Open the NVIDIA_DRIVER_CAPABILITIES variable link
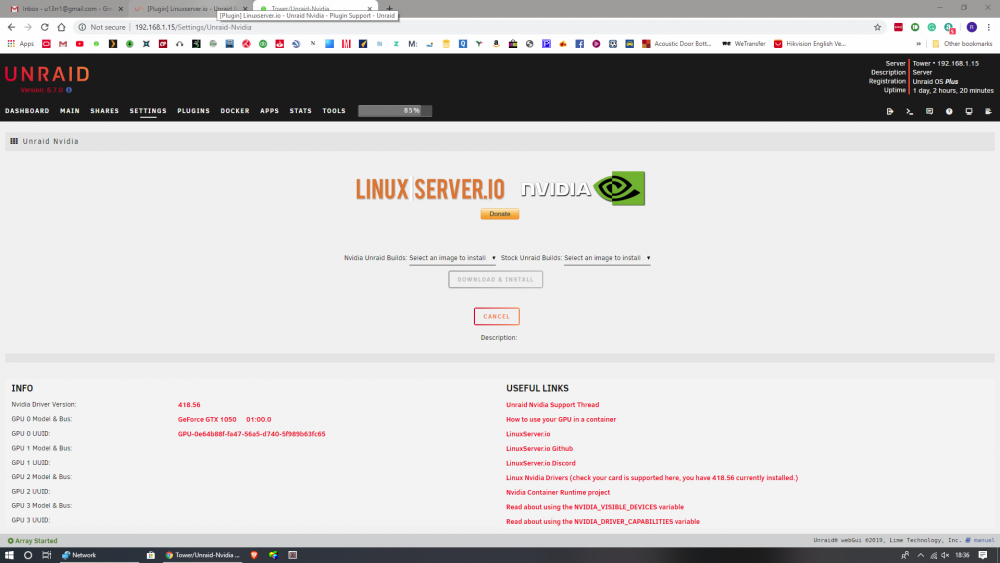Screen dimensions: 1000x563 pos(603,522)
